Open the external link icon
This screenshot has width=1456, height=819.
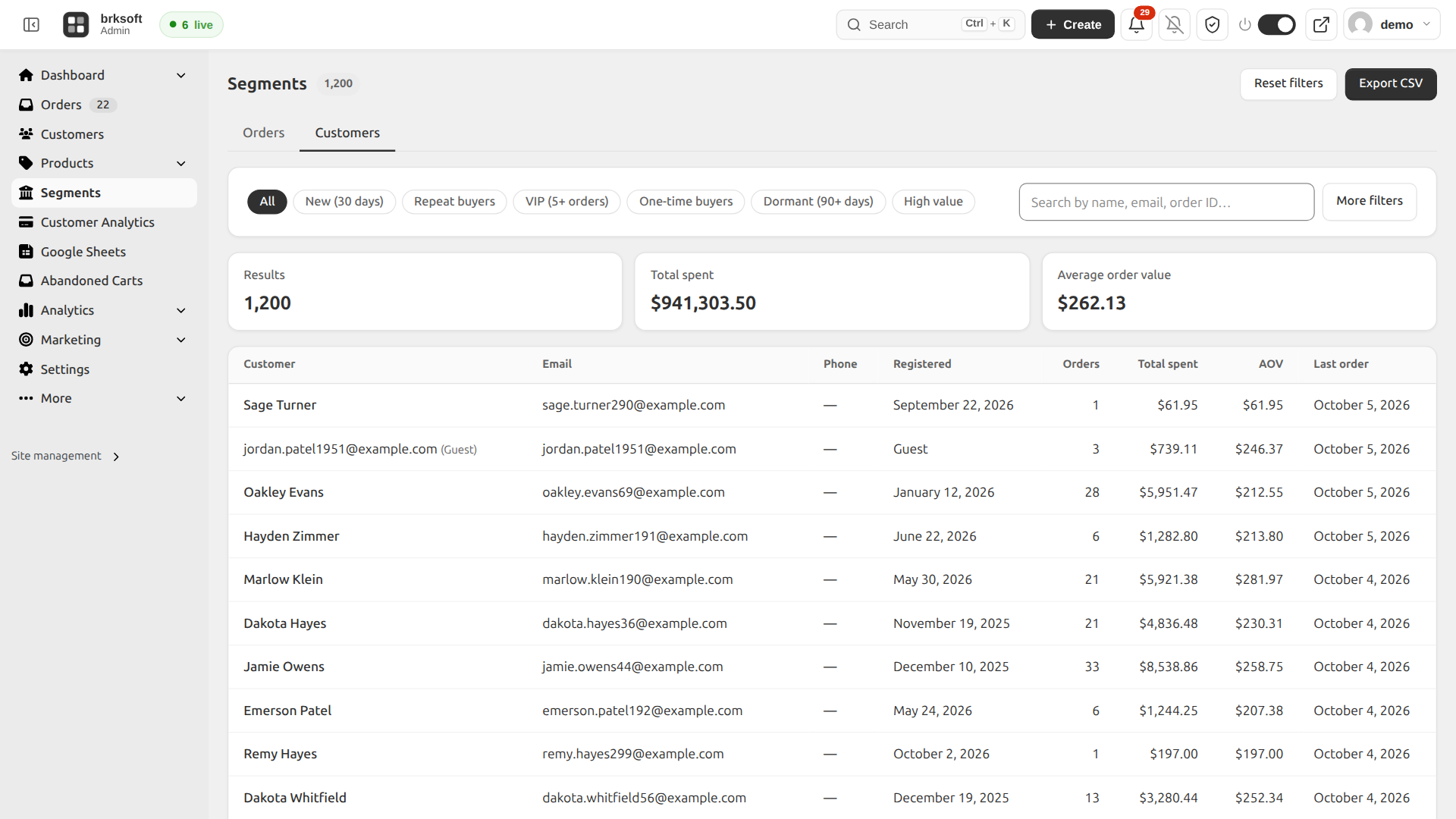click(x=1321, y=25)
